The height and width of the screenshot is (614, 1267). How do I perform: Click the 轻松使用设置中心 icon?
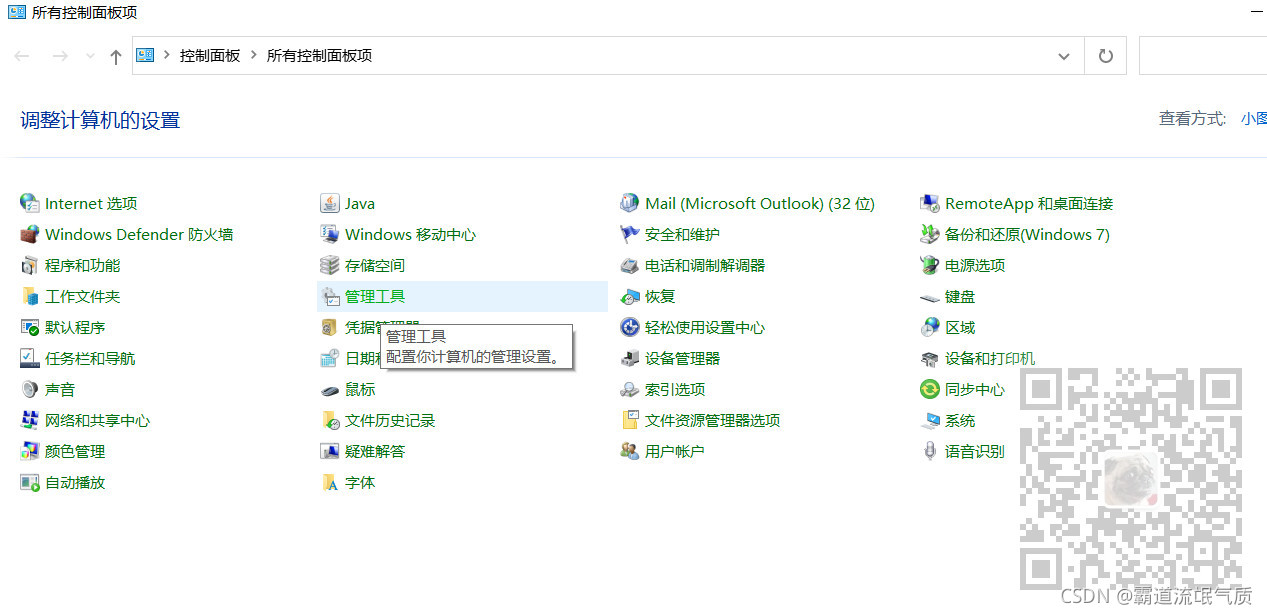pyautogui.click(x=629, y=327)
